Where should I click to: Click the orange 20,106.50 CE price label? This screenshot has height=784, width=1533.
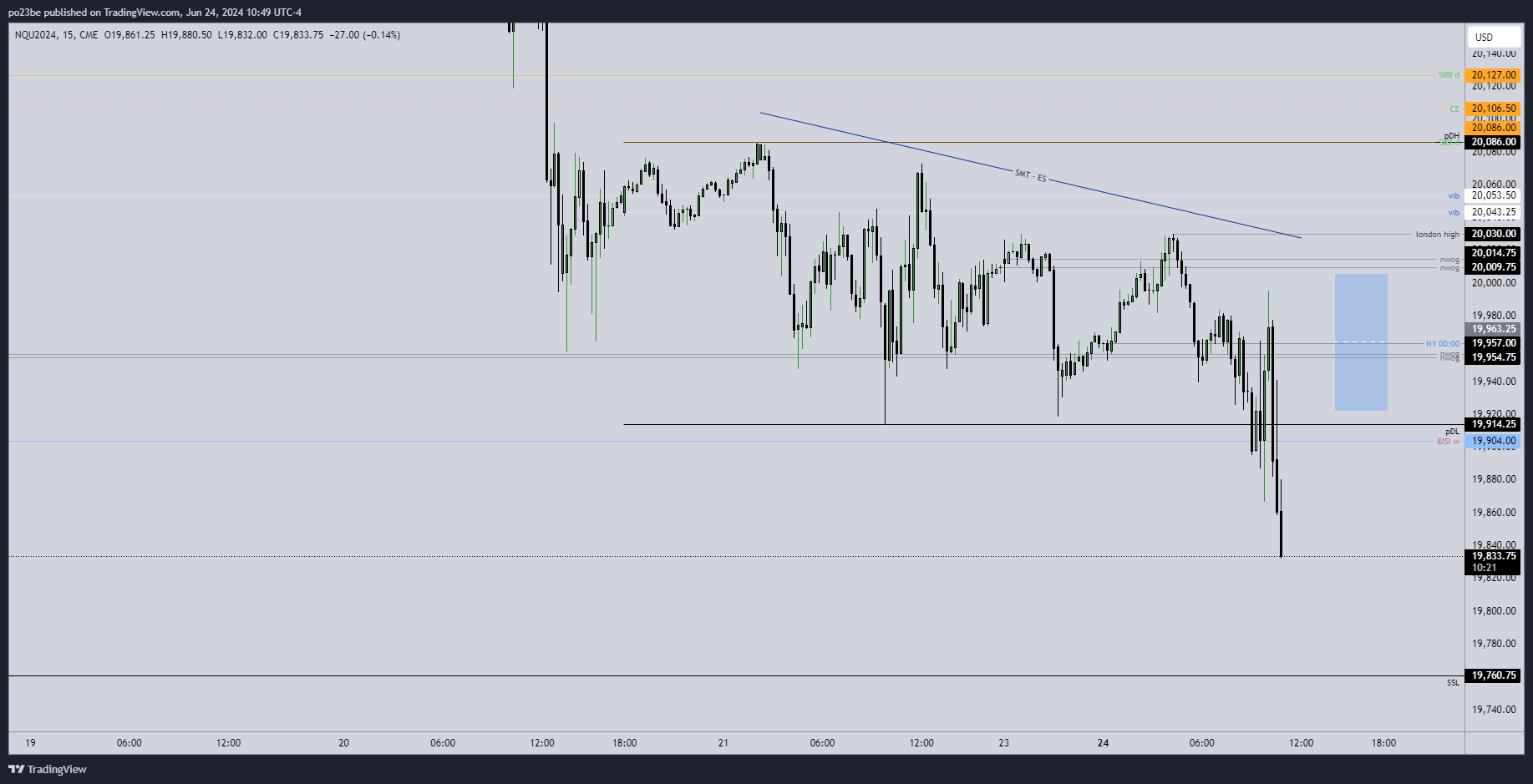pos(1493,109)
